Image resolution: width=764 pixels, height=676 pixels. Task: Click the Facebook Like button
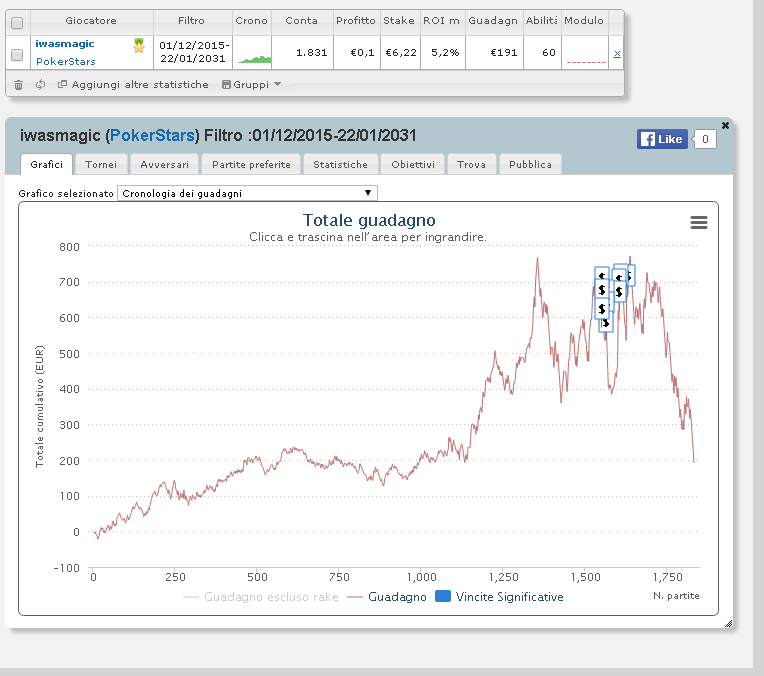pyautogui.click(x=662, y=139)
